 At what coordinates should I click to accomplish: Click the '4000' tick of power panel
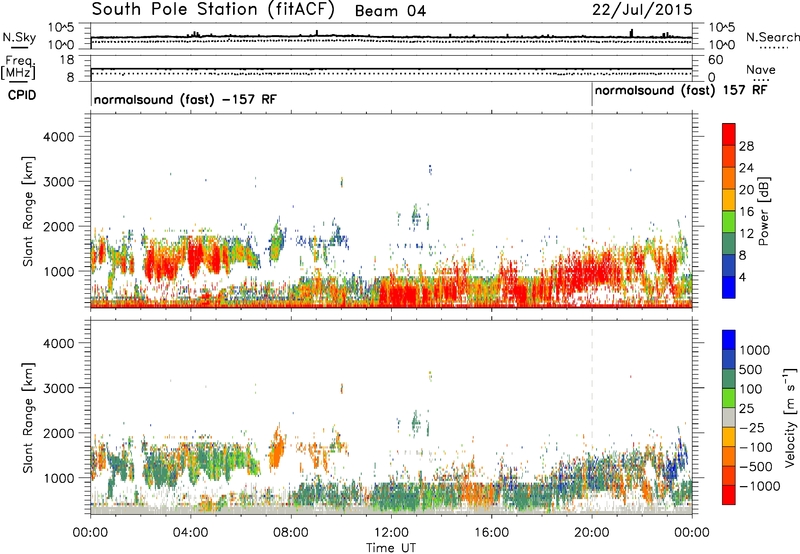click(58, 137)
